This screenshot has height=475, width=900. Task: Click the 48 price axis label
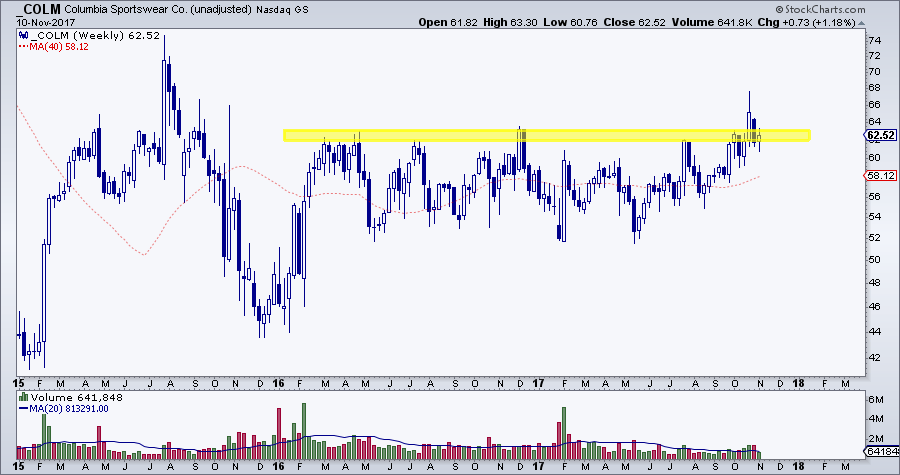875,282
